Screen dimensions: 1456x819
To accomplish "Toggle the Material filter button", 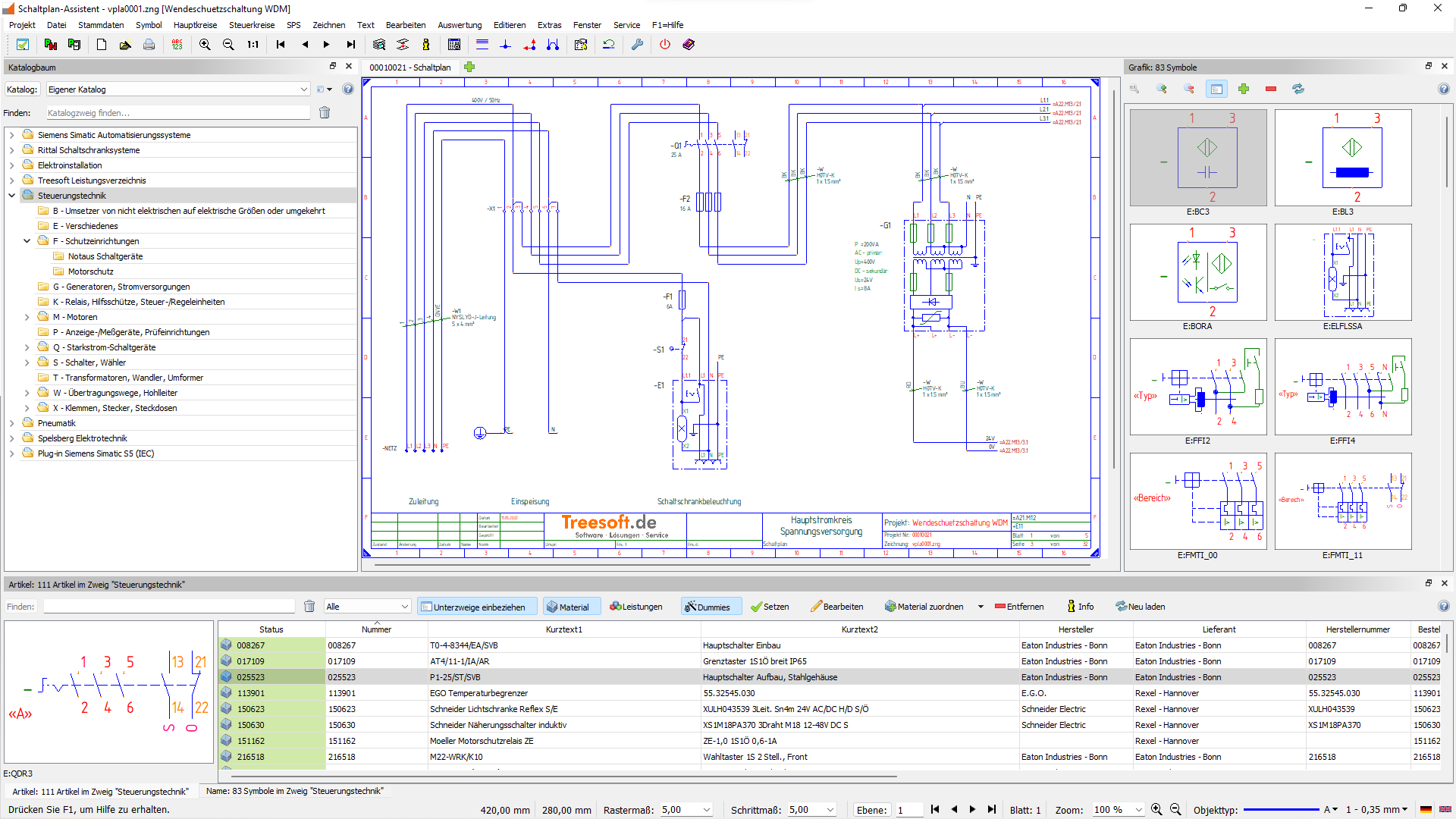I will coord(570,607).
